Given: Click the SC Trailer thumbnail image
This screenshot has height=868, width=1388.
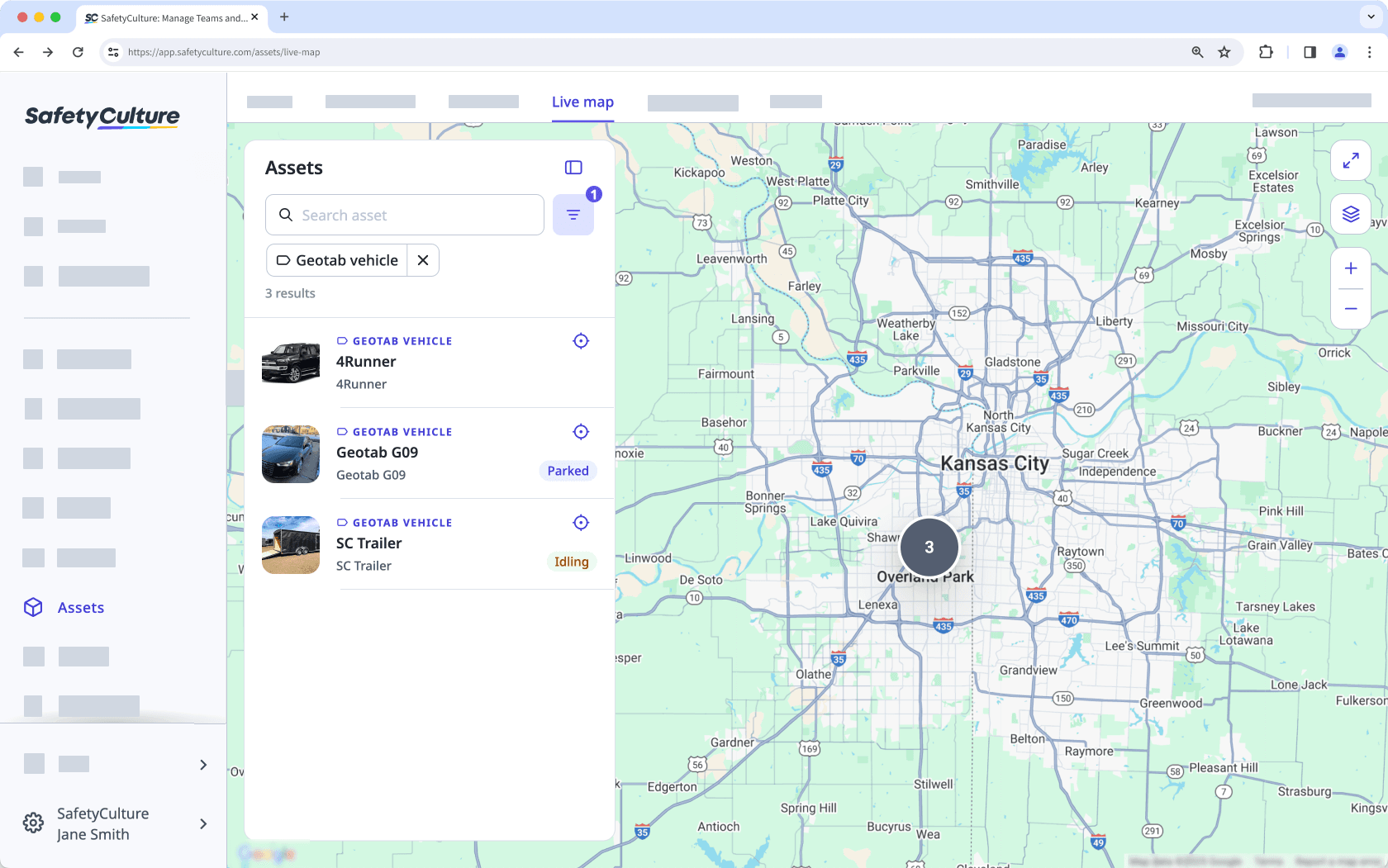Looking at the screenshot, I should [x=290, y=545].
